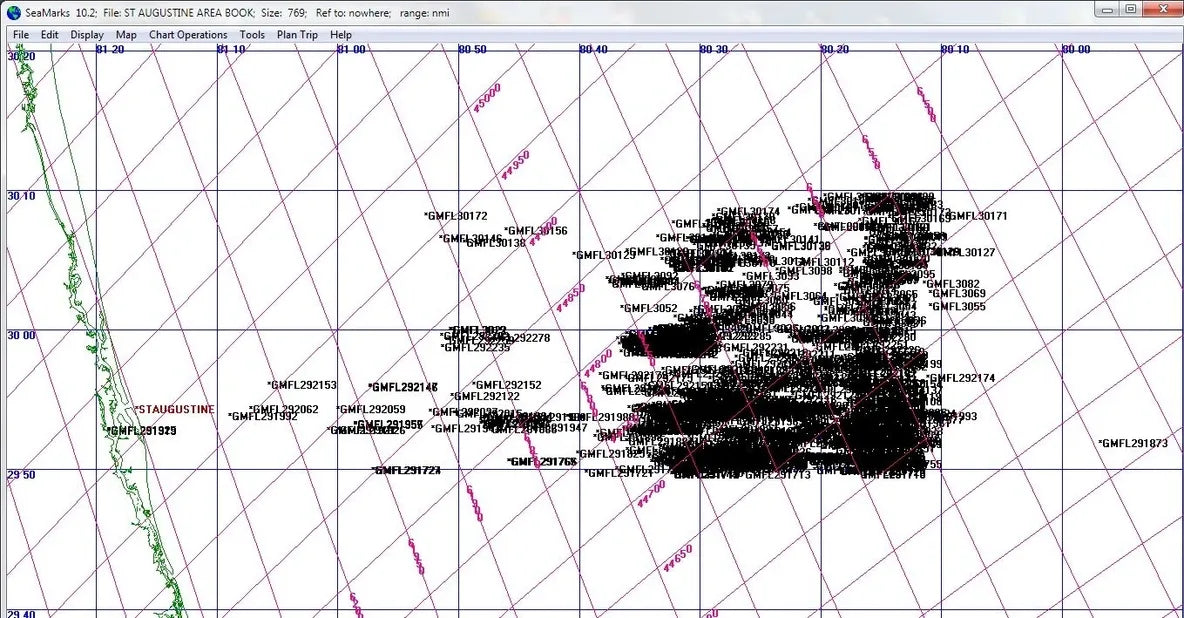The width and height of the screenshot is (1184, 618).
Task: Click the 80 00 longitude label
Action: (x=1077, y=50)
